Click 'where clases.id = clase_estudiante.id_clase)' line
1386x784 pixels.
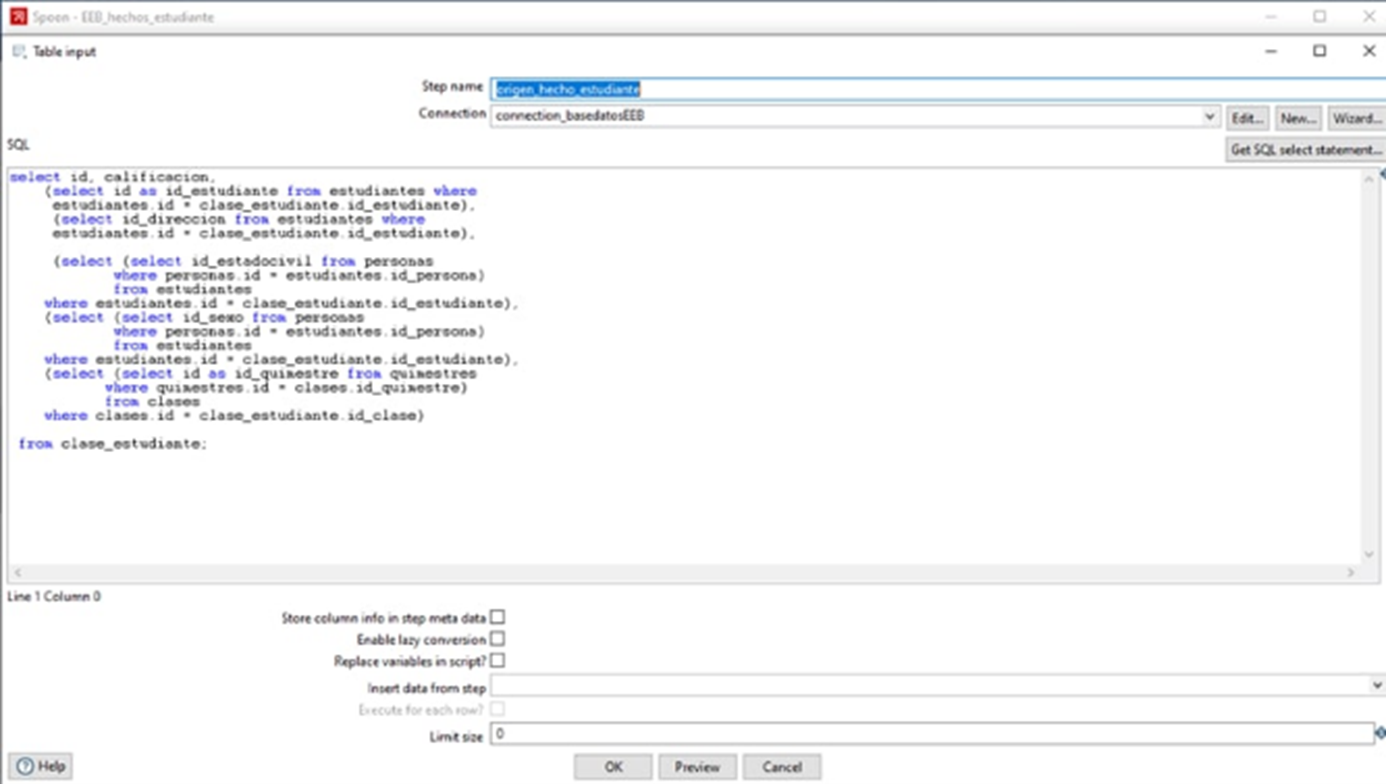click(234, 415)
